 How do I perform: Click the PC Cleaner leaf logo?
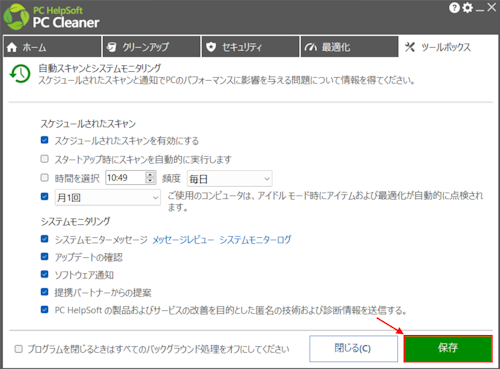pos(16,17)
